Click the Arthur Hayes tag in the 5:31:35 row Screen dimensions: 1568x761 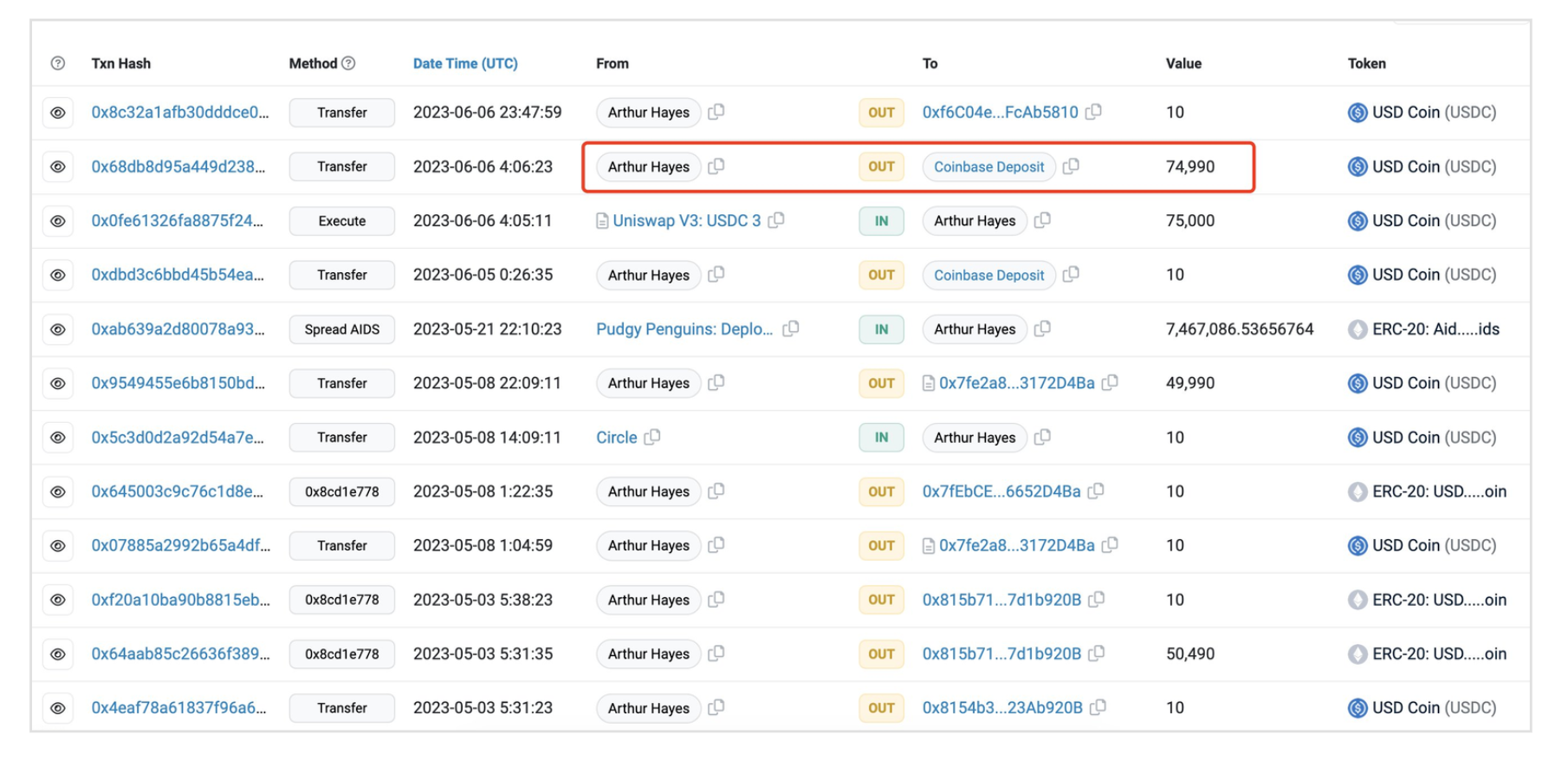(649, 654)
